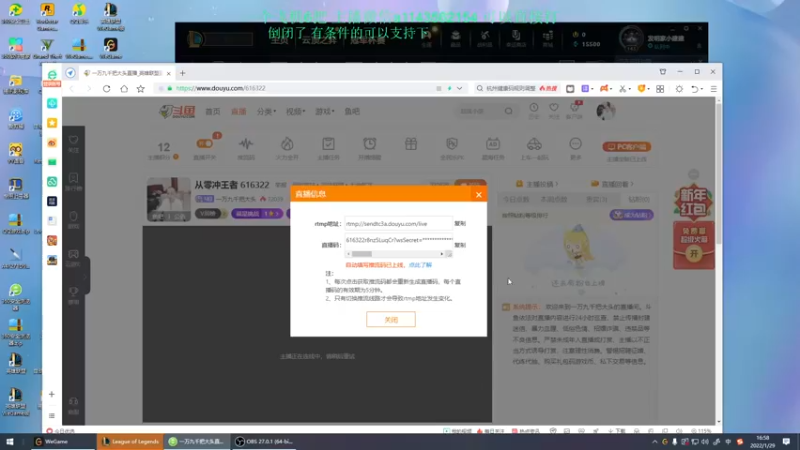Click the browser undo-close arrow icon
This screenshot has height=450, width=800.
pyautogui.click(x=694, y=89)
